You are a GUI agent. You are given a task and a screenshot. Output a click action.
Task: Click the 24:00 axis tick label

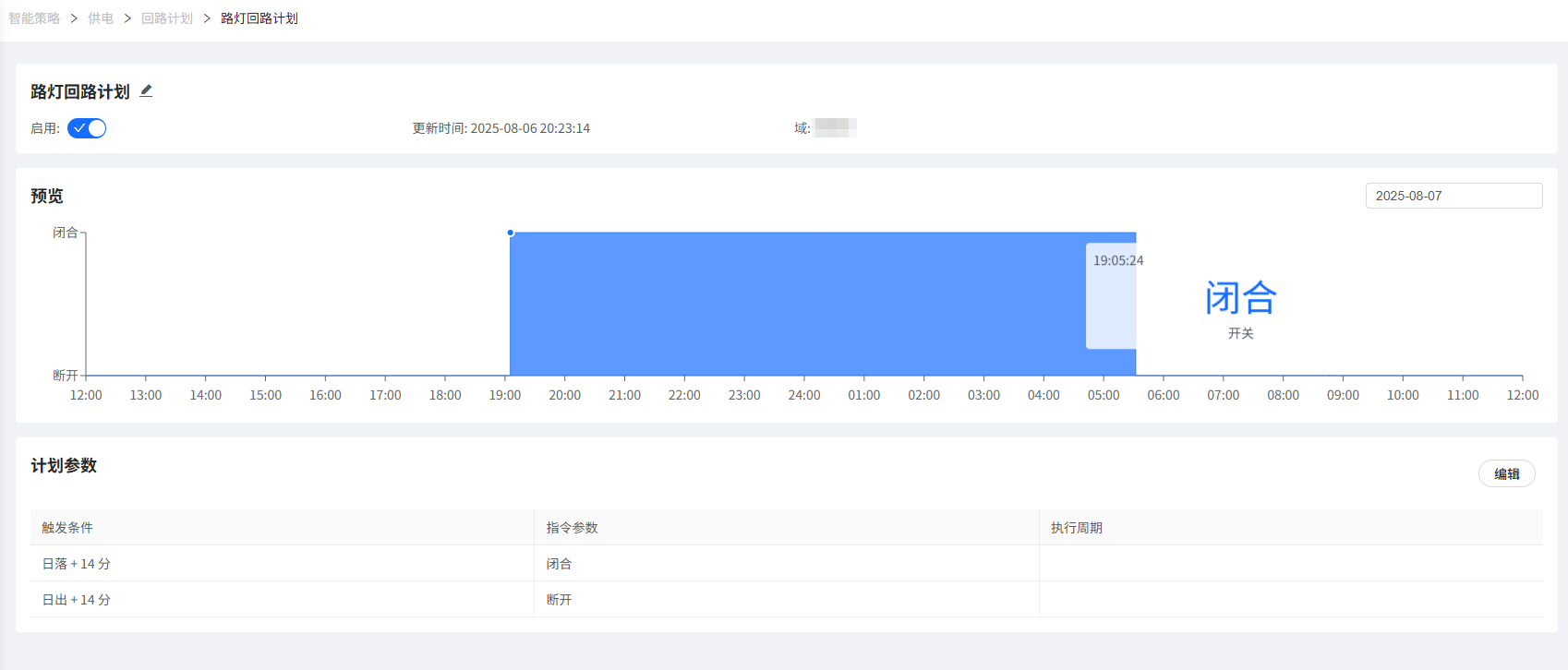tap(804, 395)
